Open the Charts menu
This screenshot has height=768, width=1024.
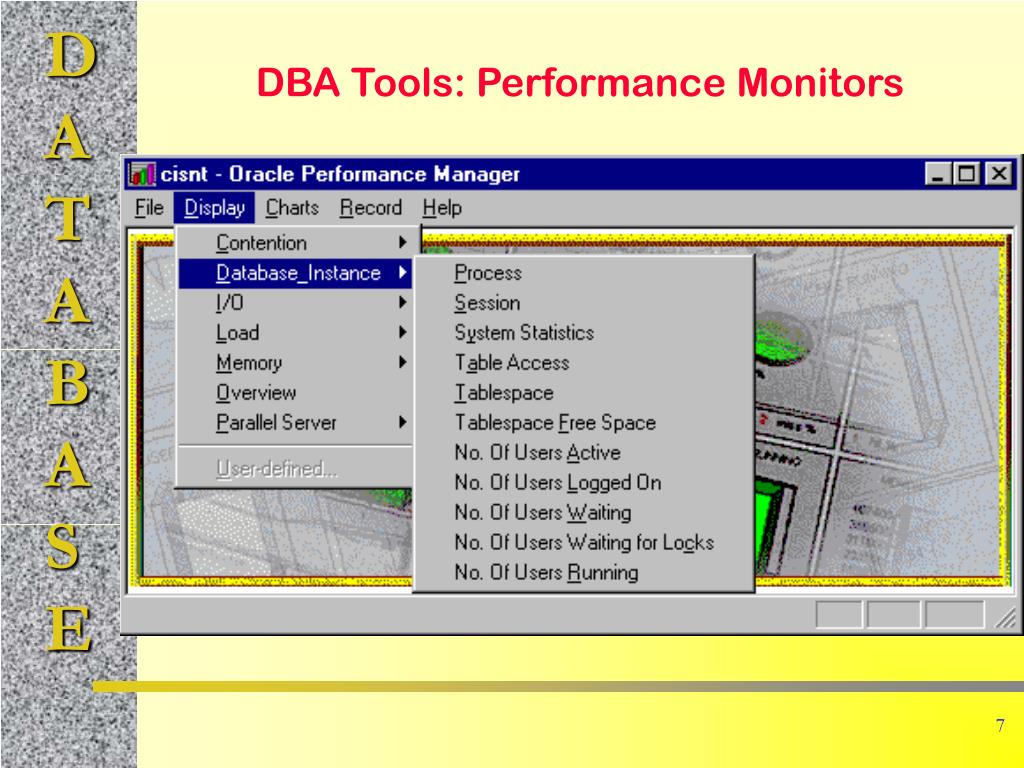[x=292, y=208]
